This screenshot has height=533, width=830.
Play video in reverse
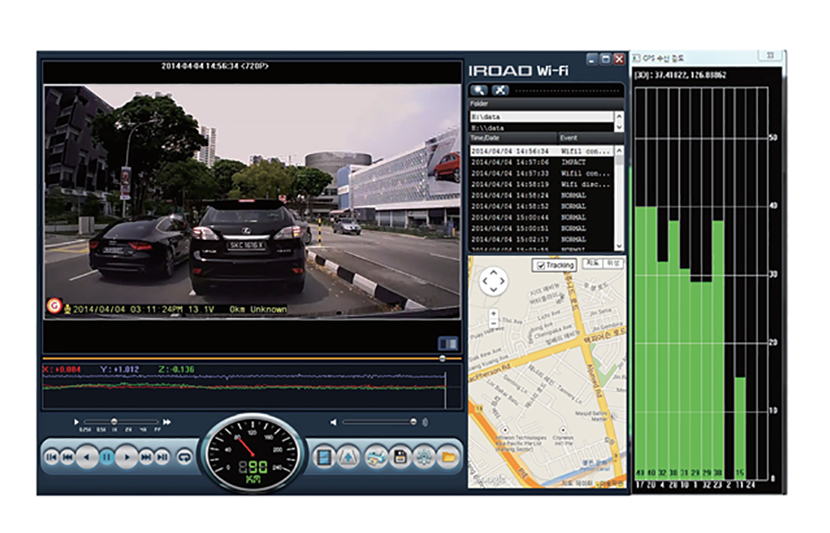87,457
